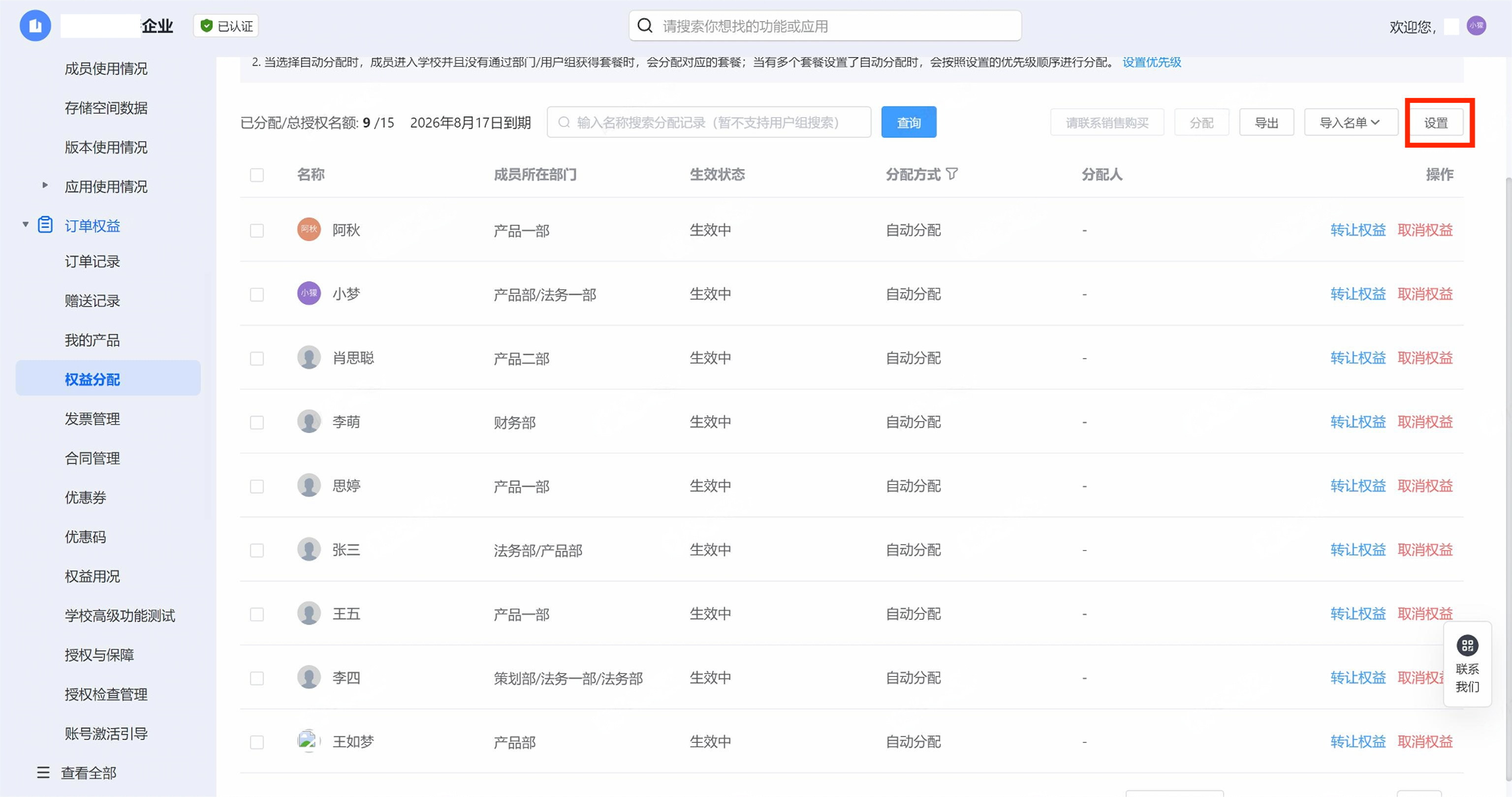Click 阿秋's orange avatar
The width and height of the screenshot is (1512, 797).
(309, 229)
